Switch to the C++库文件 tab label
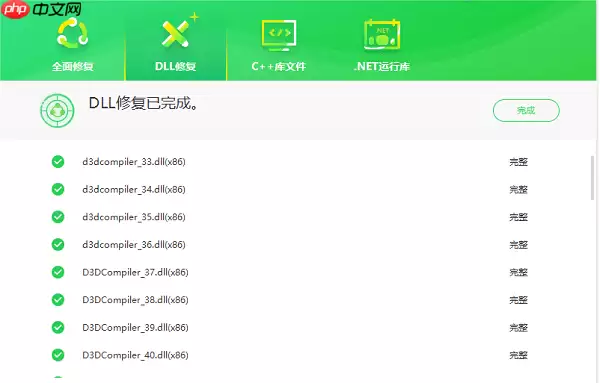The height and width of the screenshot is (383, 600). pos(279,67)
